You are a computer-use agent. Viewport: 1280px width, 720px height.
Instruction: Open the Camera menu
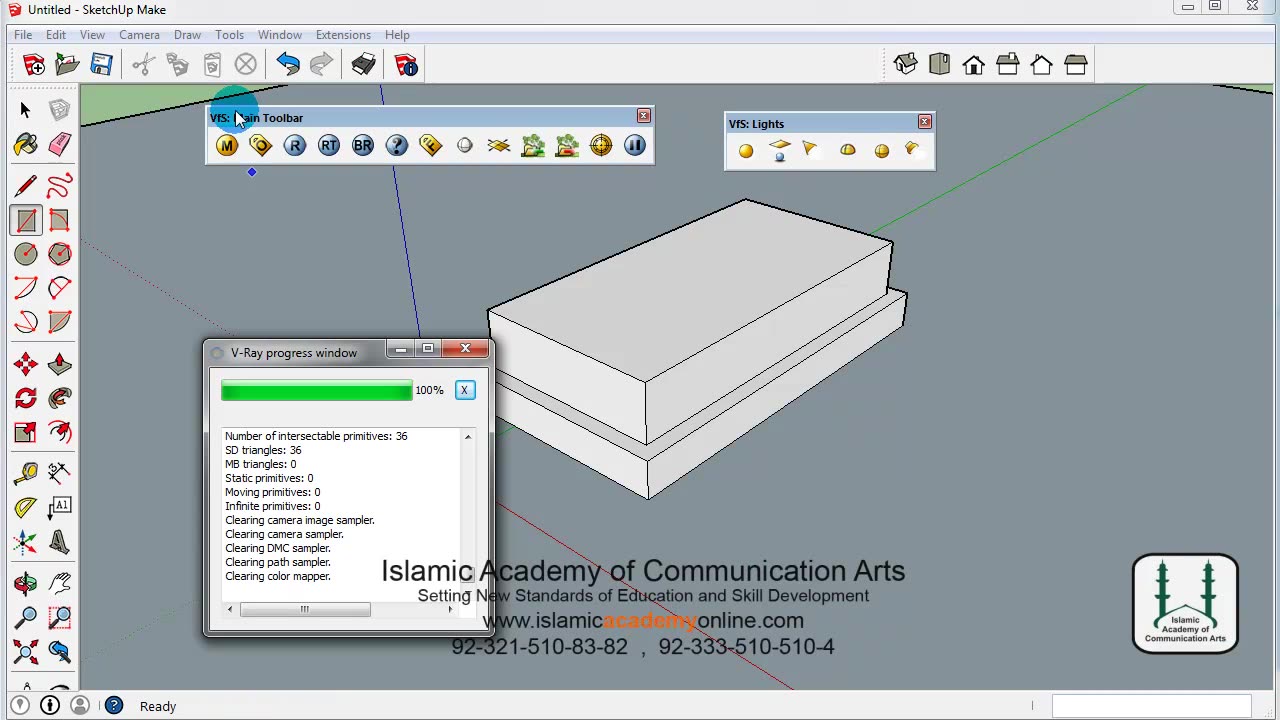(x=139, y=35)
